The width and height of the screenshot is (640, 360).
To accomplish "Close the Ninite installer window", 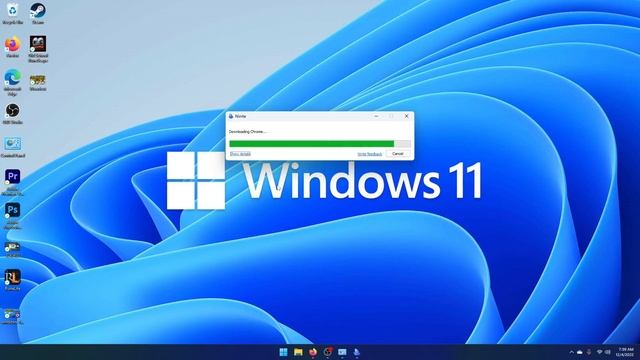I will pos(407,116).
